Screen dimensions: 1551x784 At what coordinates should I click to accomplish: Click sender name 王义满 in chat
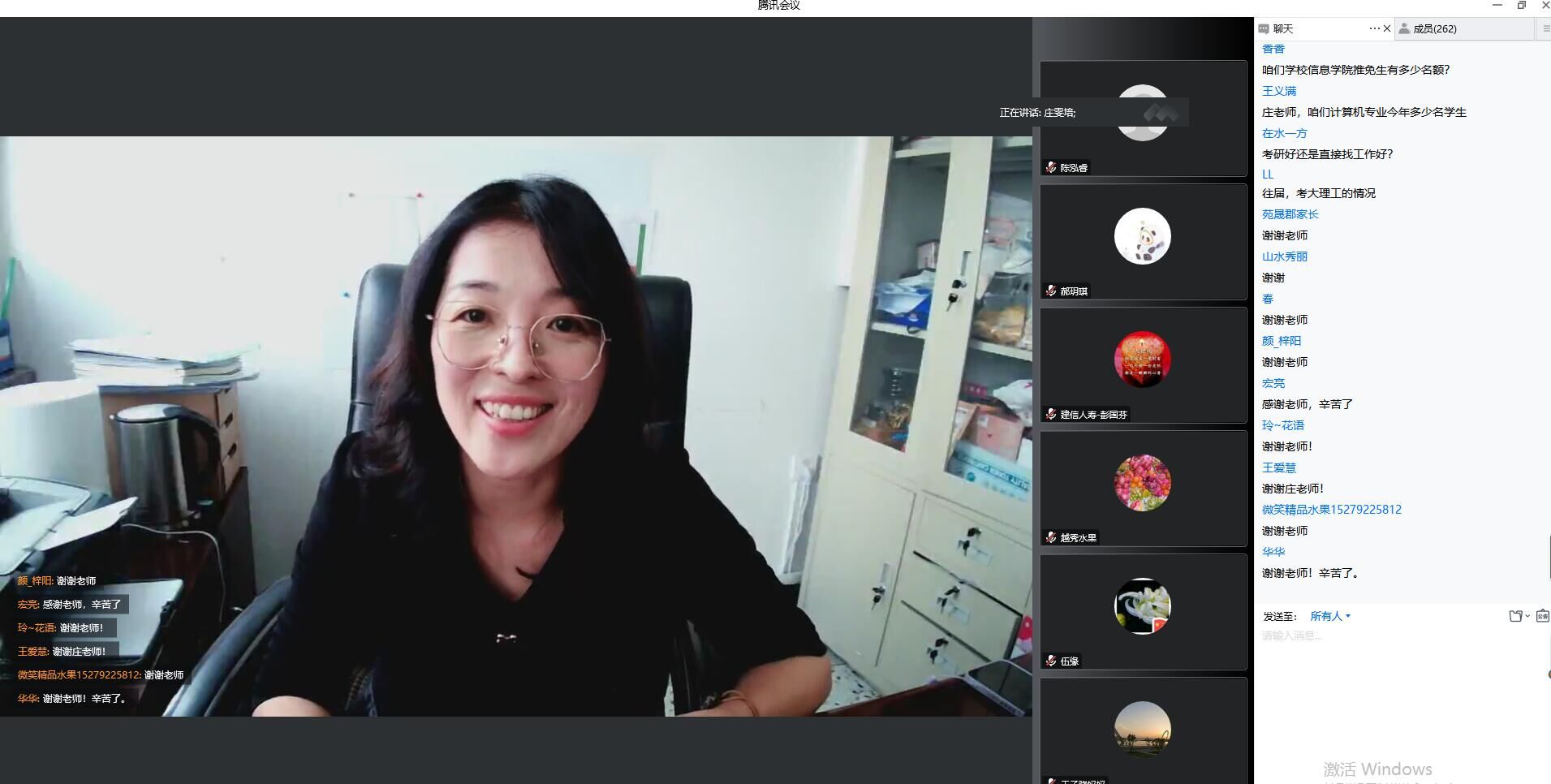point(1279,91)
